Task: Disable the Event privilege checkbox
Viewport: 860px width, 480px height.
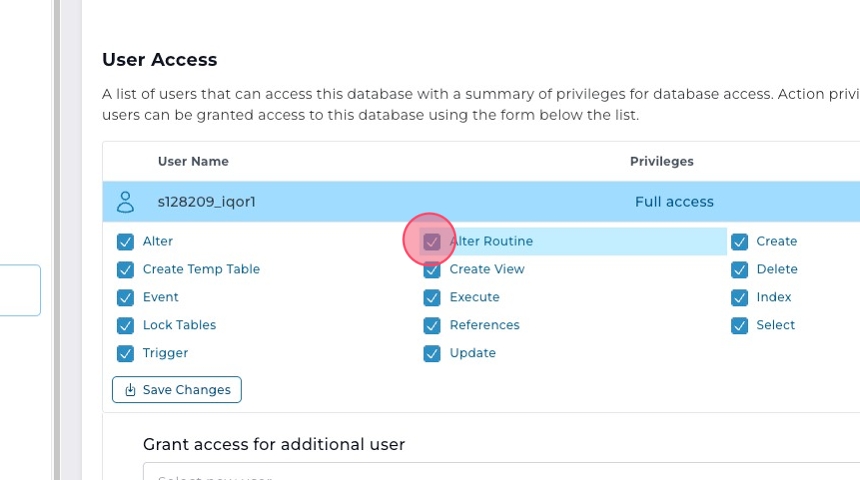Action: (125, 298)
